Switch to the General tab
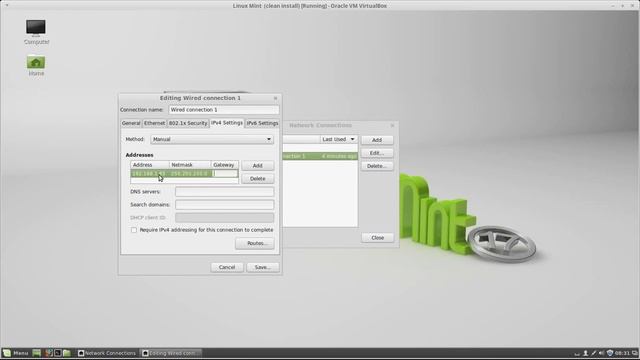The height and width of the screenshot is (360, 640). tap(131, 123)
